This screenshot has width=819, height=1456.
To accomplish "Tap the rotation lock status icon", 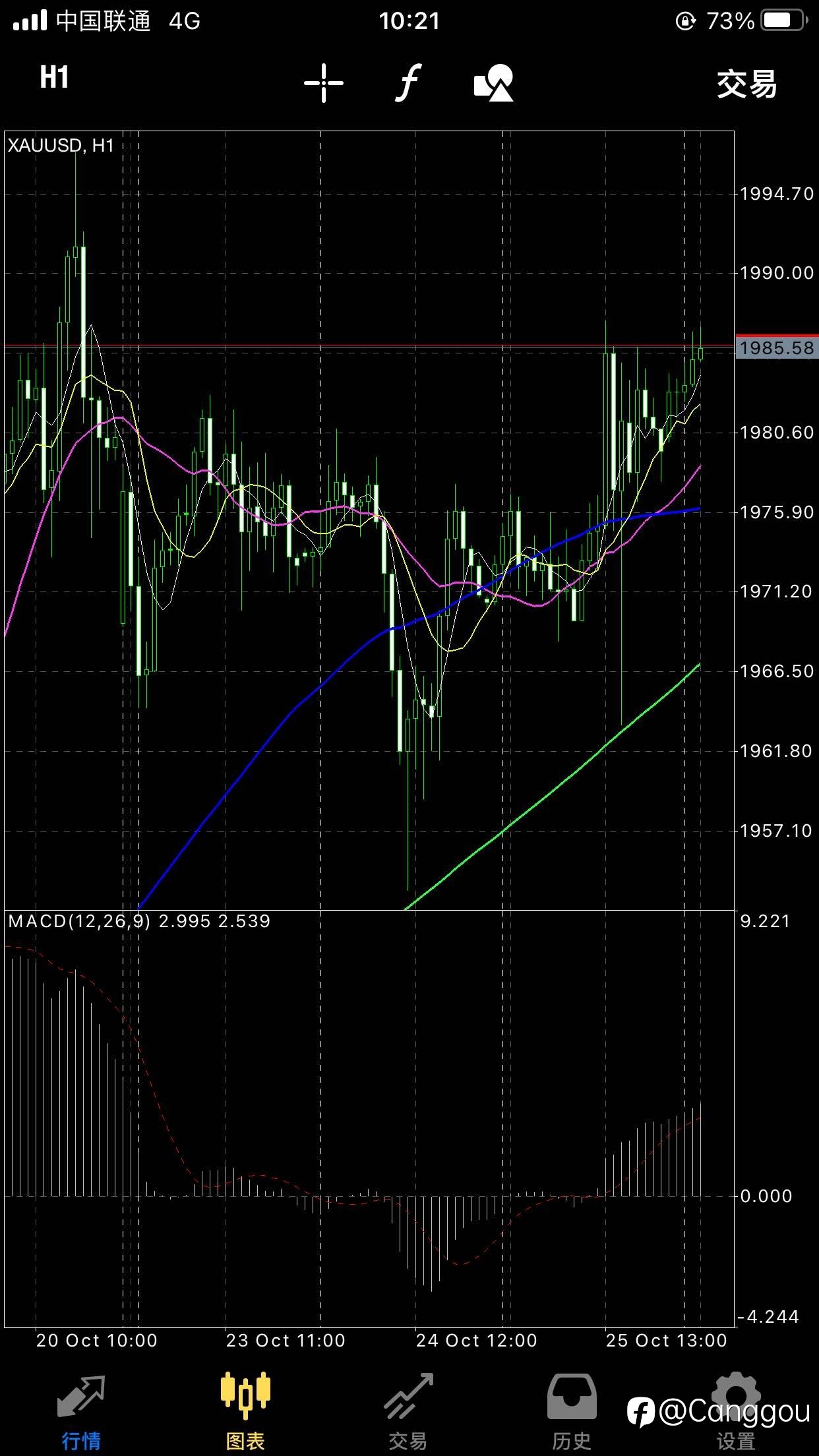I will [686, 21].
